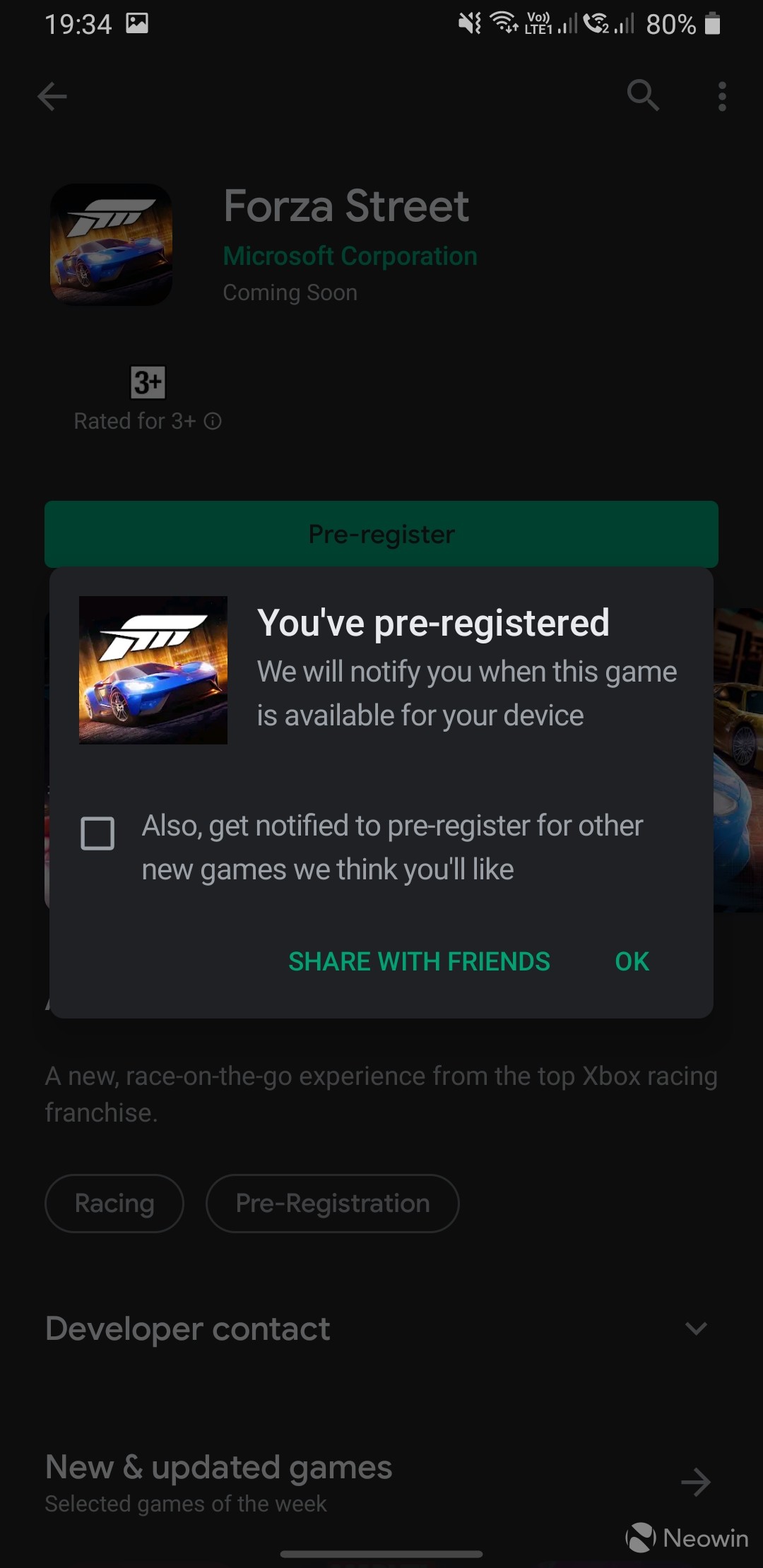Open rating info icon beside Rated for 3+

213,422
